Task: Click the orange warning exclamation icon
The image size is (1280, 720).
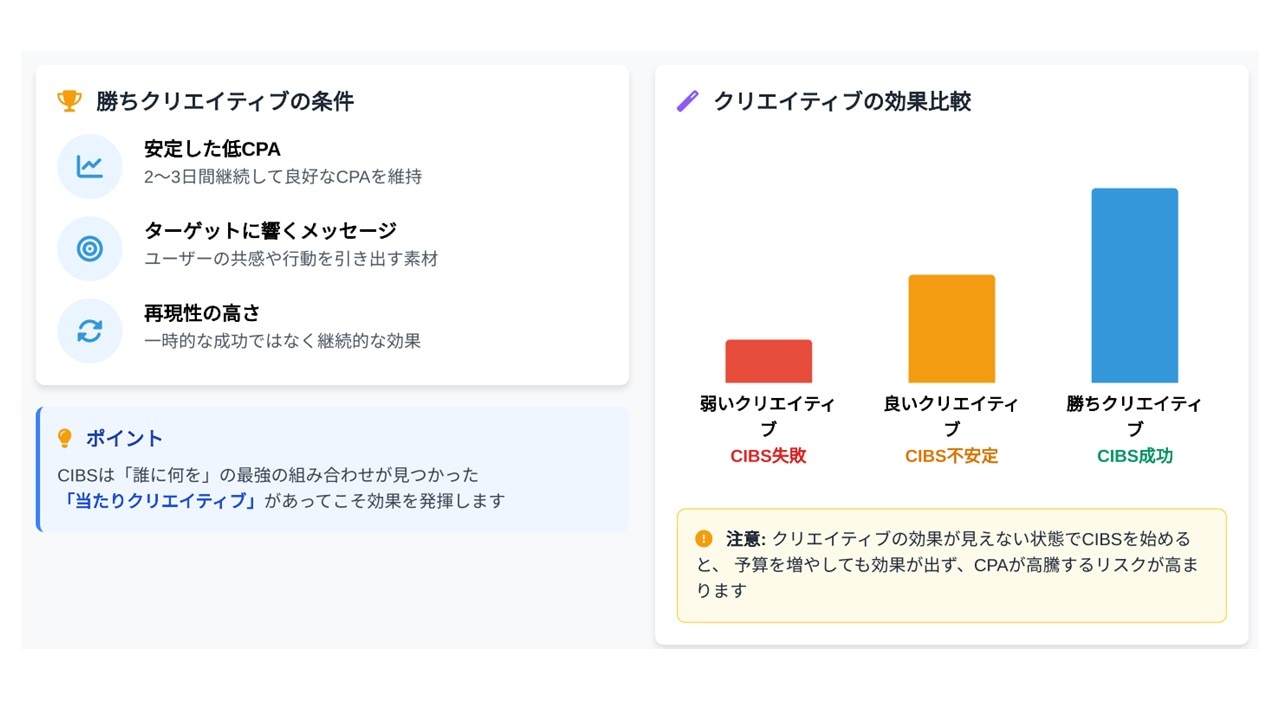Action: coord(704,539)
